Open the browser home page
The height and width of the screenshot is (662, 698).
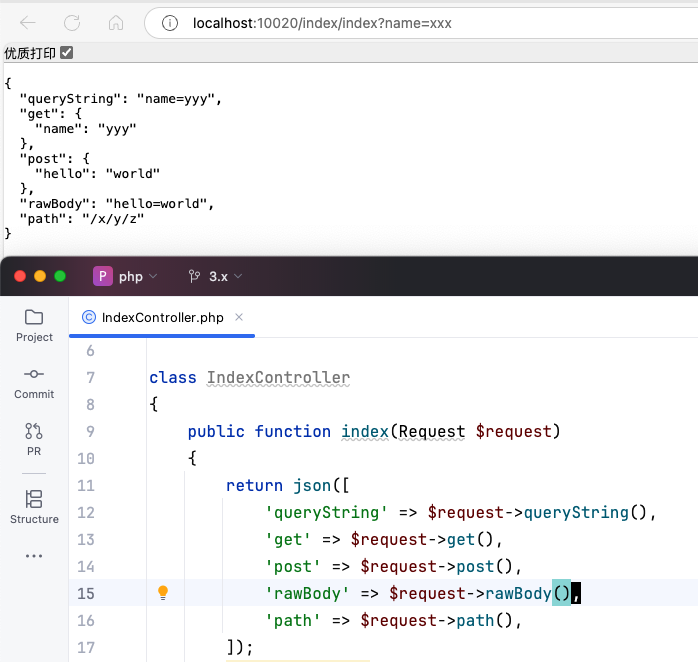click(116, 23)
